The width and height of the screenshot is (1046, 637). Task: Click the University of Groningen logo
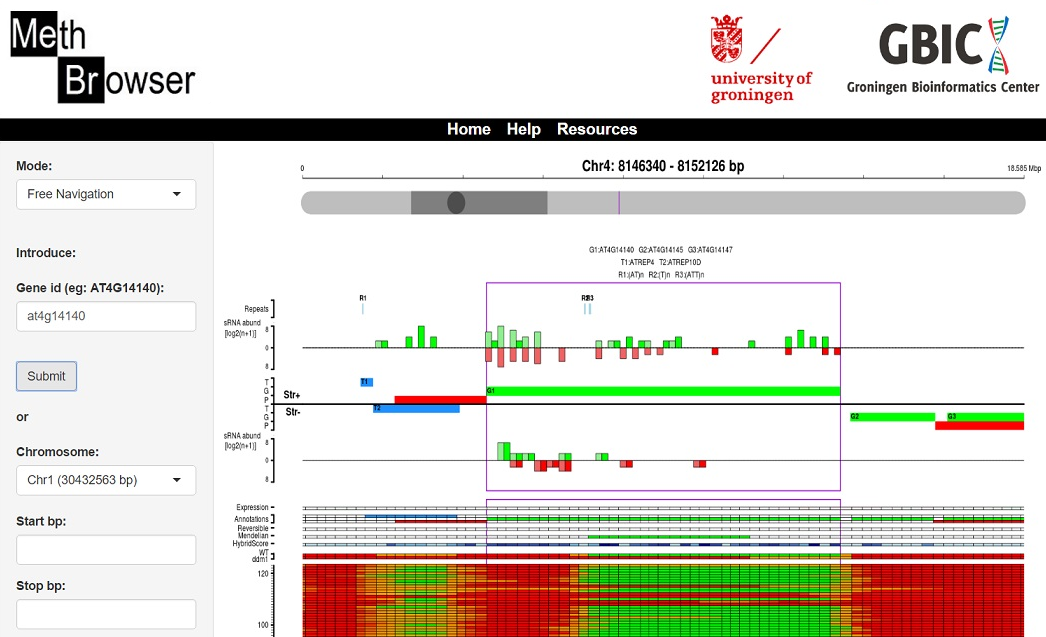[x=760, y=59]
